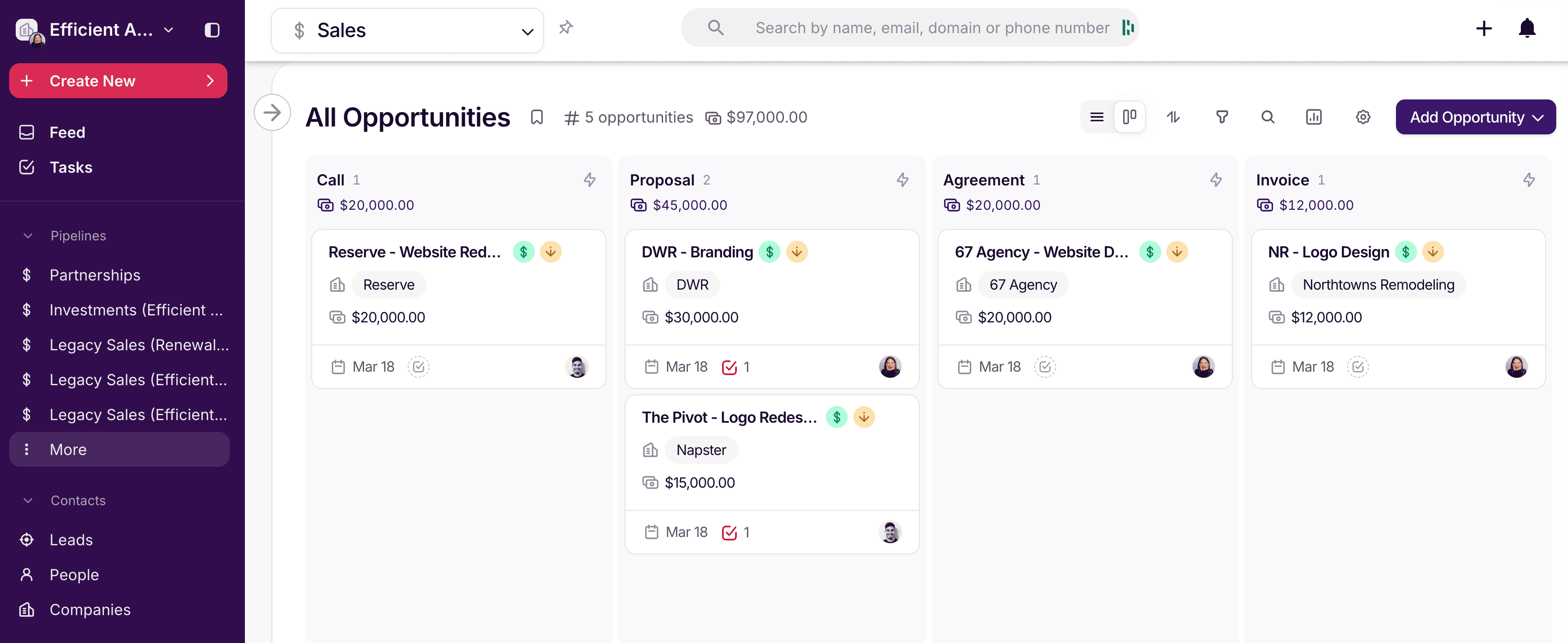Open the 67 Agency company chip
This screenshot has height=643, width=1568.
click(1023, 285)
